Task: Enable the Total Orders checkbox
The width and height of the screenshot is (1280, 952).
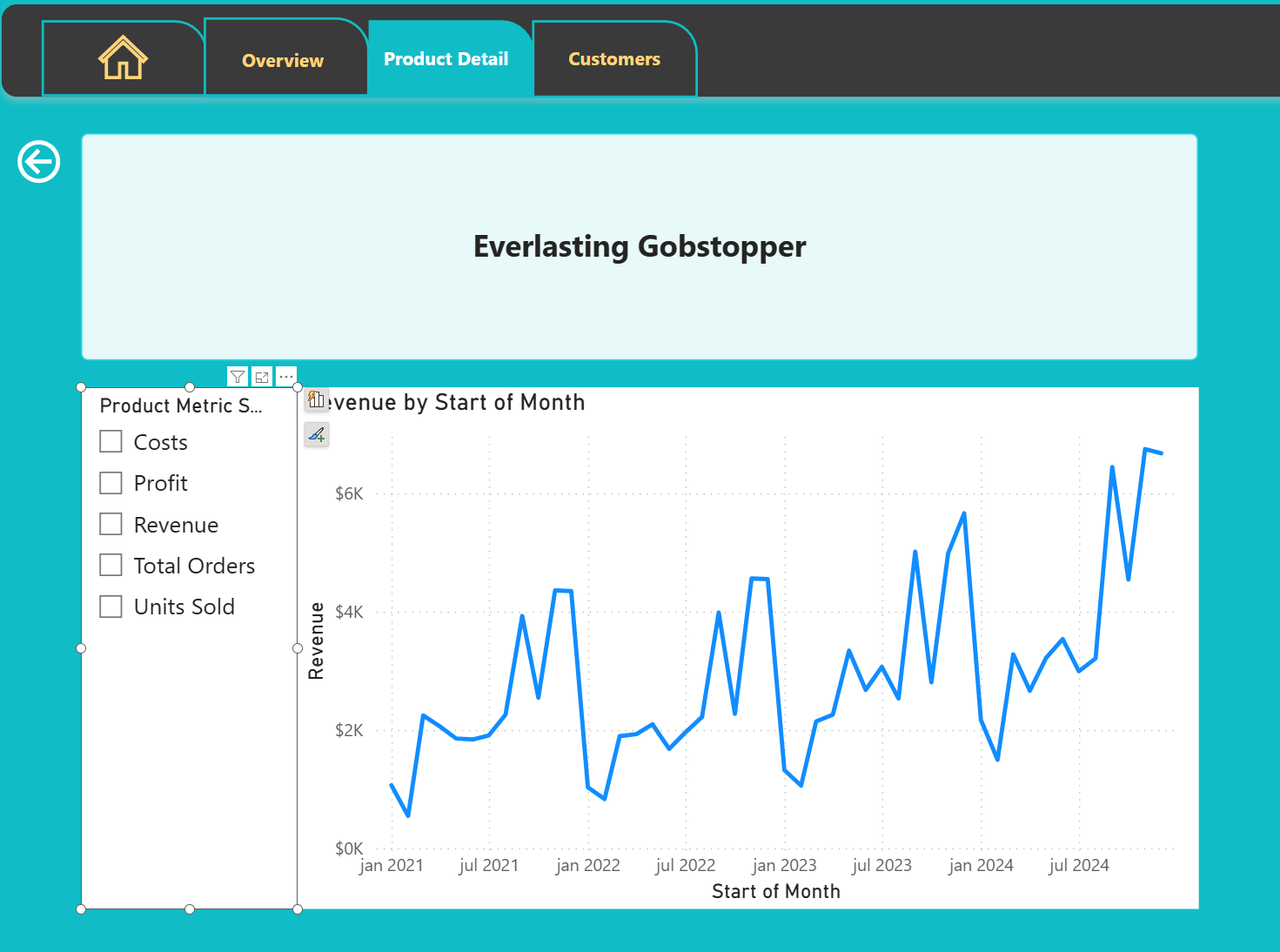Action: (x=111, y=565)
